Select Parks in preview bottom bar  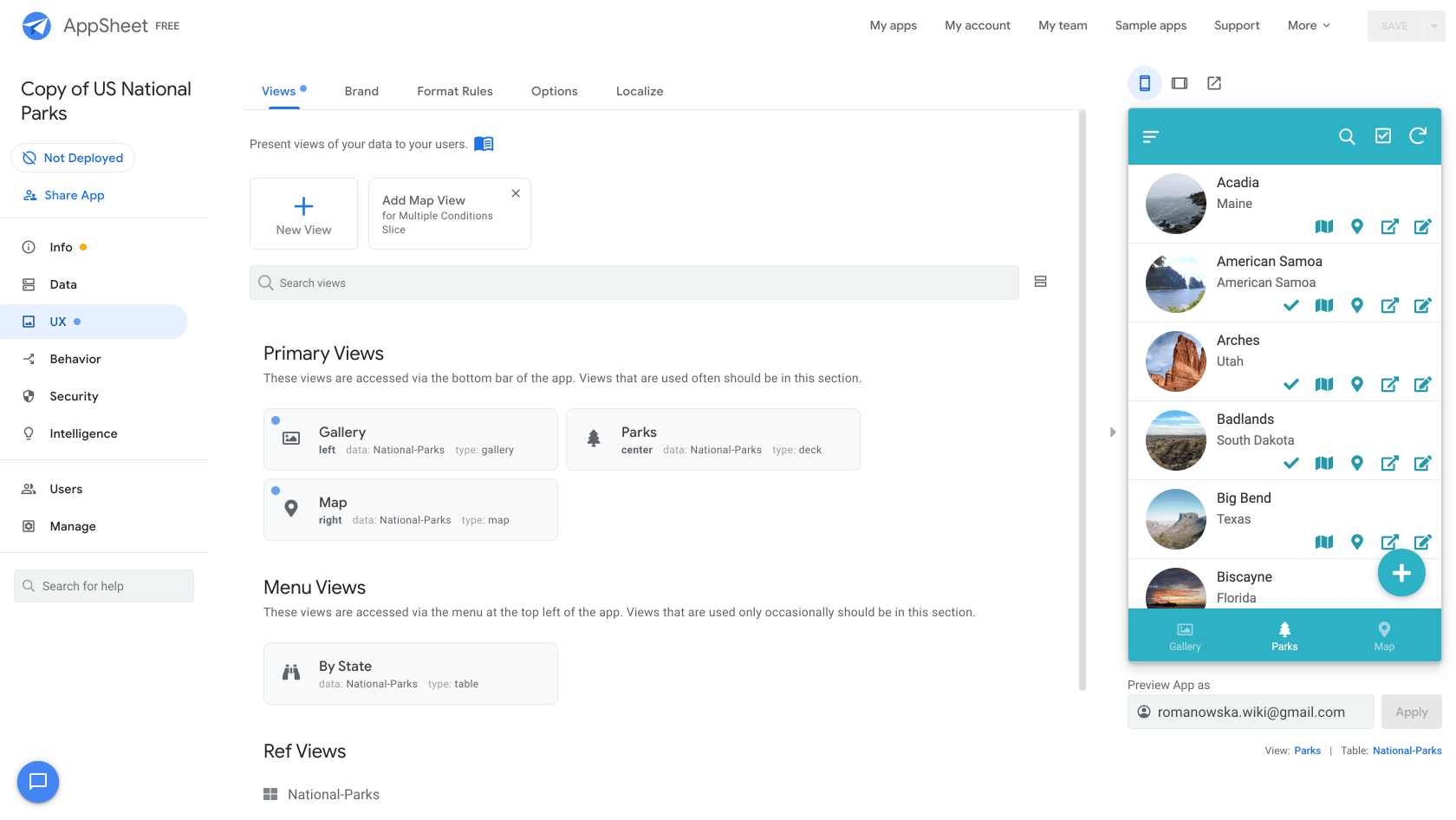click(1284, 636)
